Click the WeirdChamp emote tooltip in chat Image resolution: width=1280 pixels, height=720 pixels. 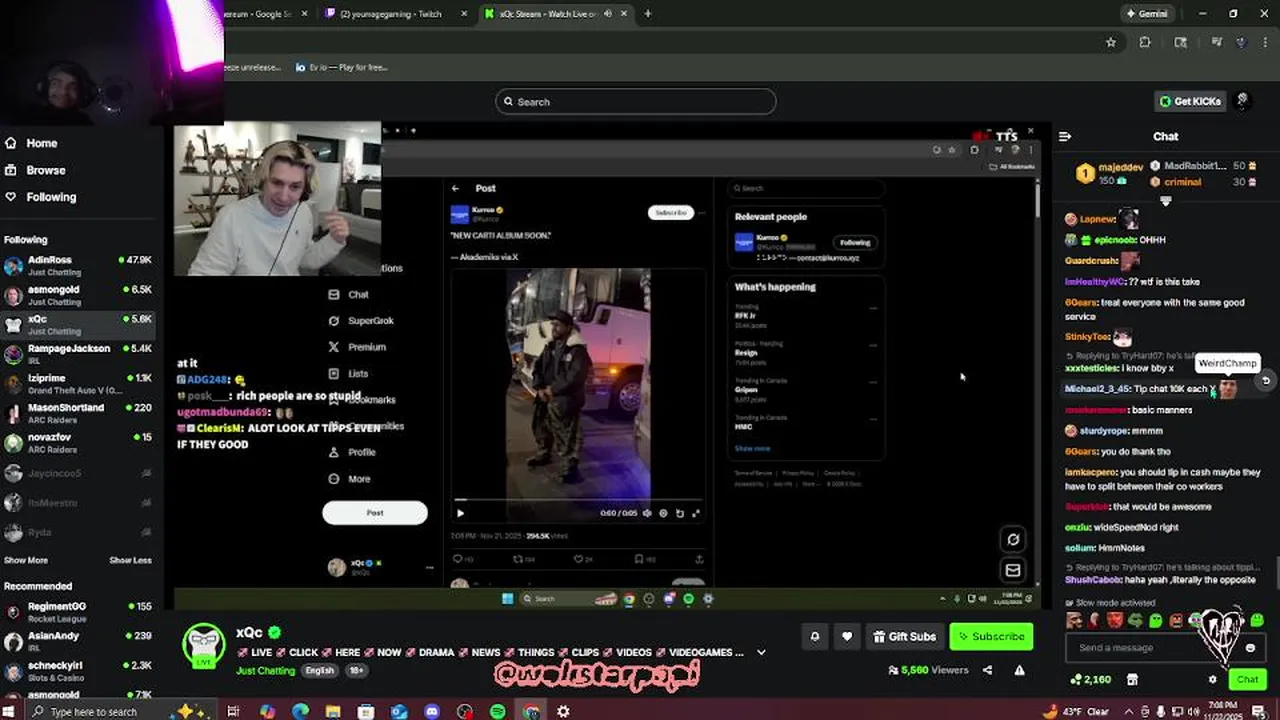click(x=1227, y=363)
